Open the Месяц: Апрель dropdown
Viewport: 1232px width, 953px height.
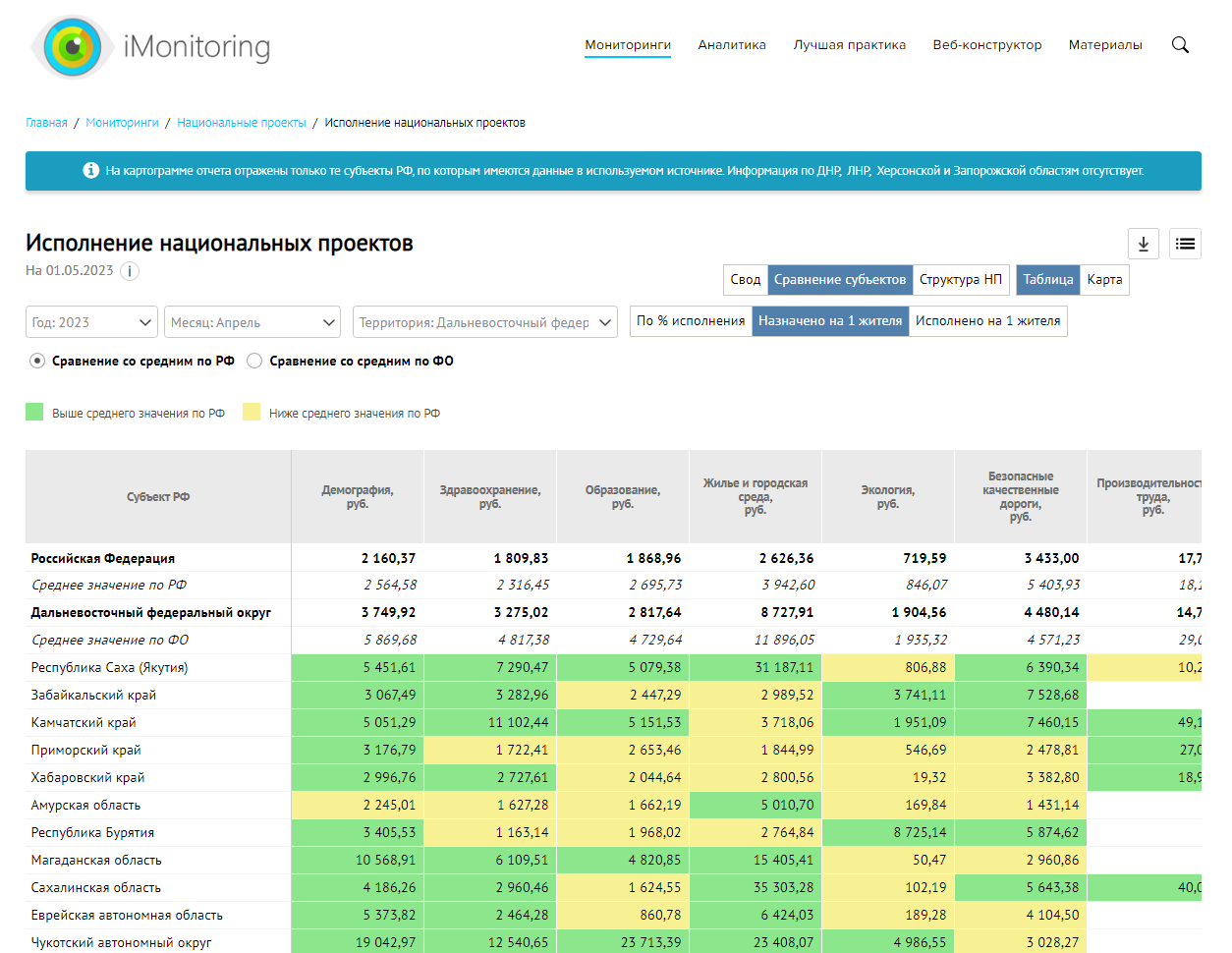(252, 322)
